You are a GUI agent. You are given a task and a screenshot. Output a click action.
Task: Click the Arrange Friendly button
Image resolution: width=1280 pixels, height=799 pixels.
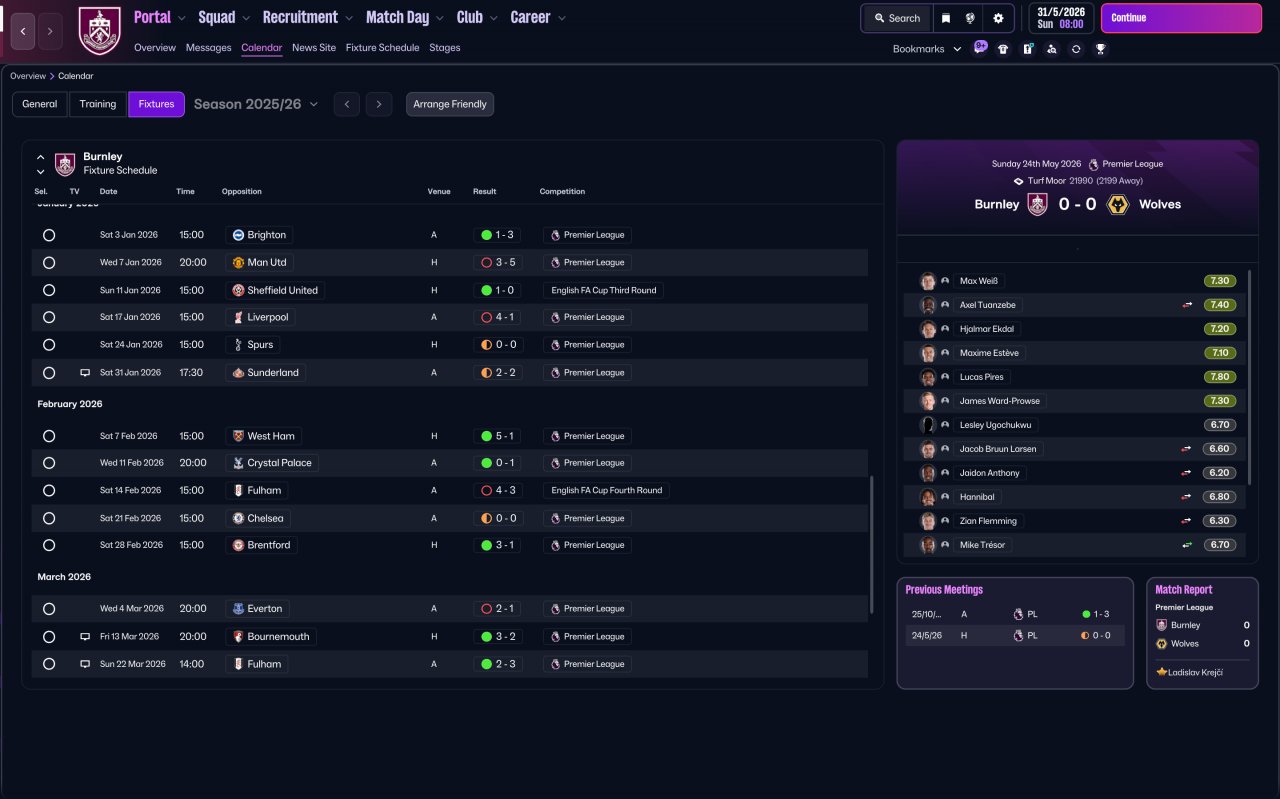[x=450, y=104]
